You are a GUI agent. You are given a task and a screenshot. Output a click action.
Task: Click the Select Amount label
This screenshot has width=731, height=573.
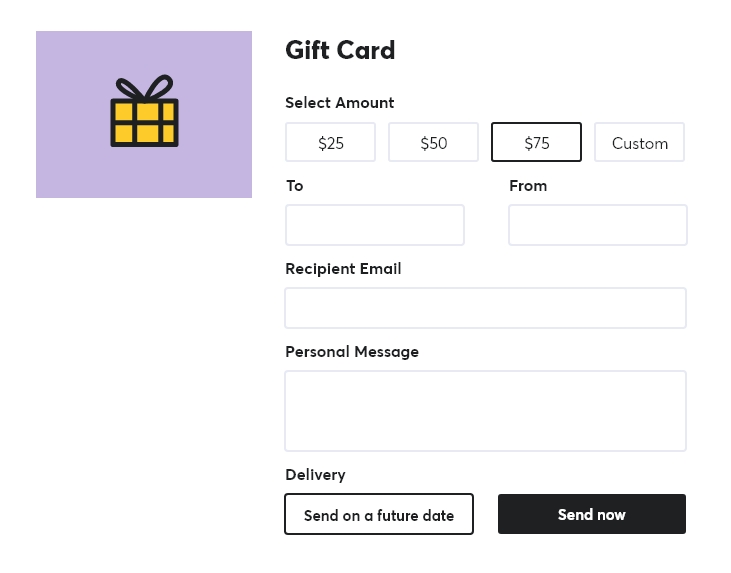pos(339,102)
